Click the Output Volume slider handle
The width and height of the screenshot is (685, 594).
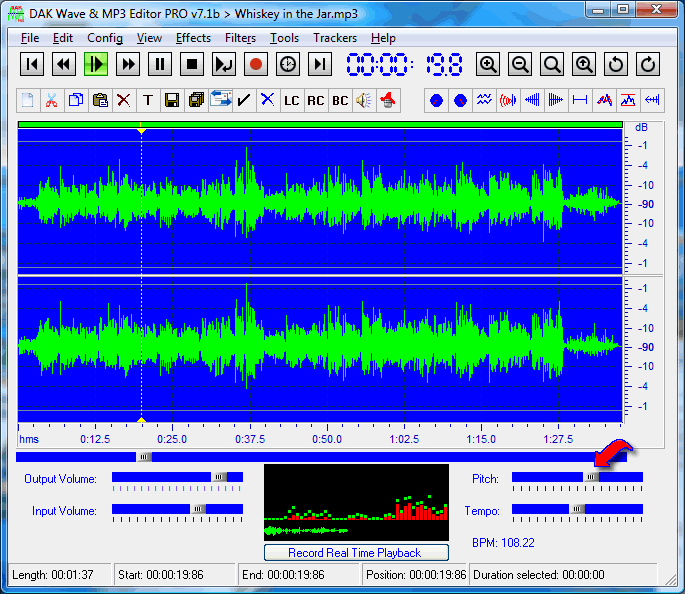pyautogui.click(x=220, y=478)
